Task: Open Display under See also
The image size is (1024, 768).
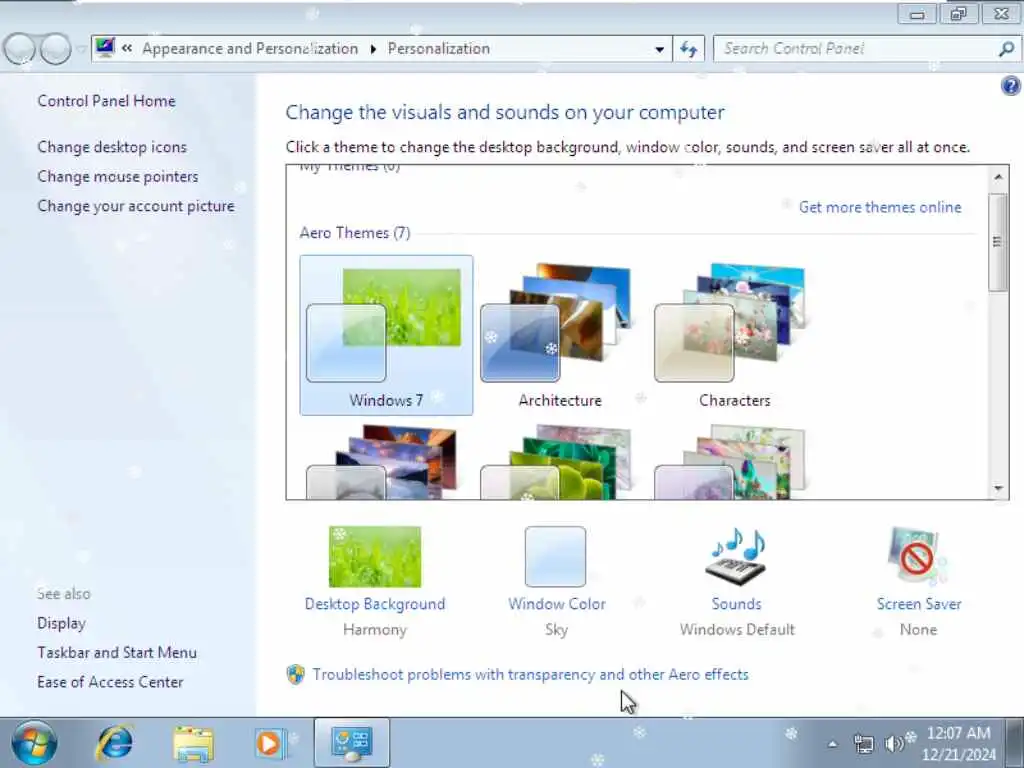Action: pyautogui.click(x=61, y=623)
